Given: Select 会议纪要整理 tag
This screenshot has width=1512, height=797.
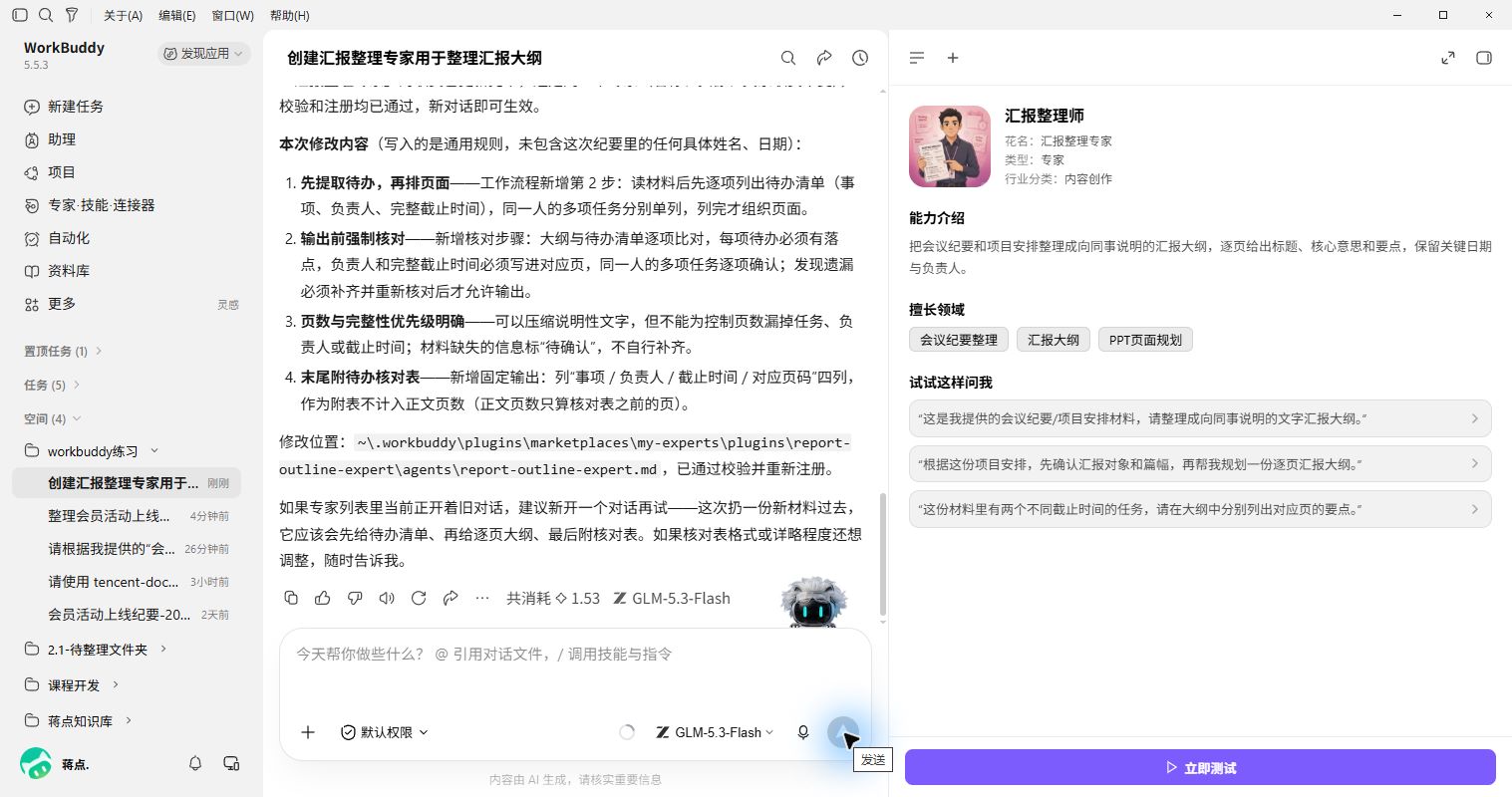Looking at the screenshot, I should pos(959,340).
